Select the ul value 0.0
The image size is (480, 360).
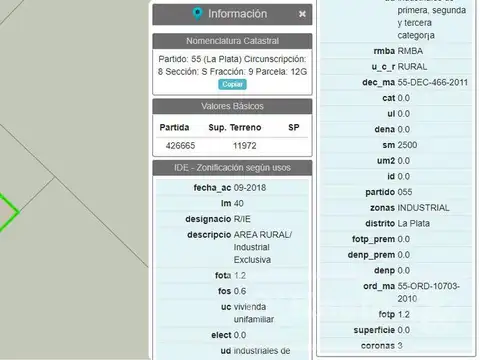point(403,114)
